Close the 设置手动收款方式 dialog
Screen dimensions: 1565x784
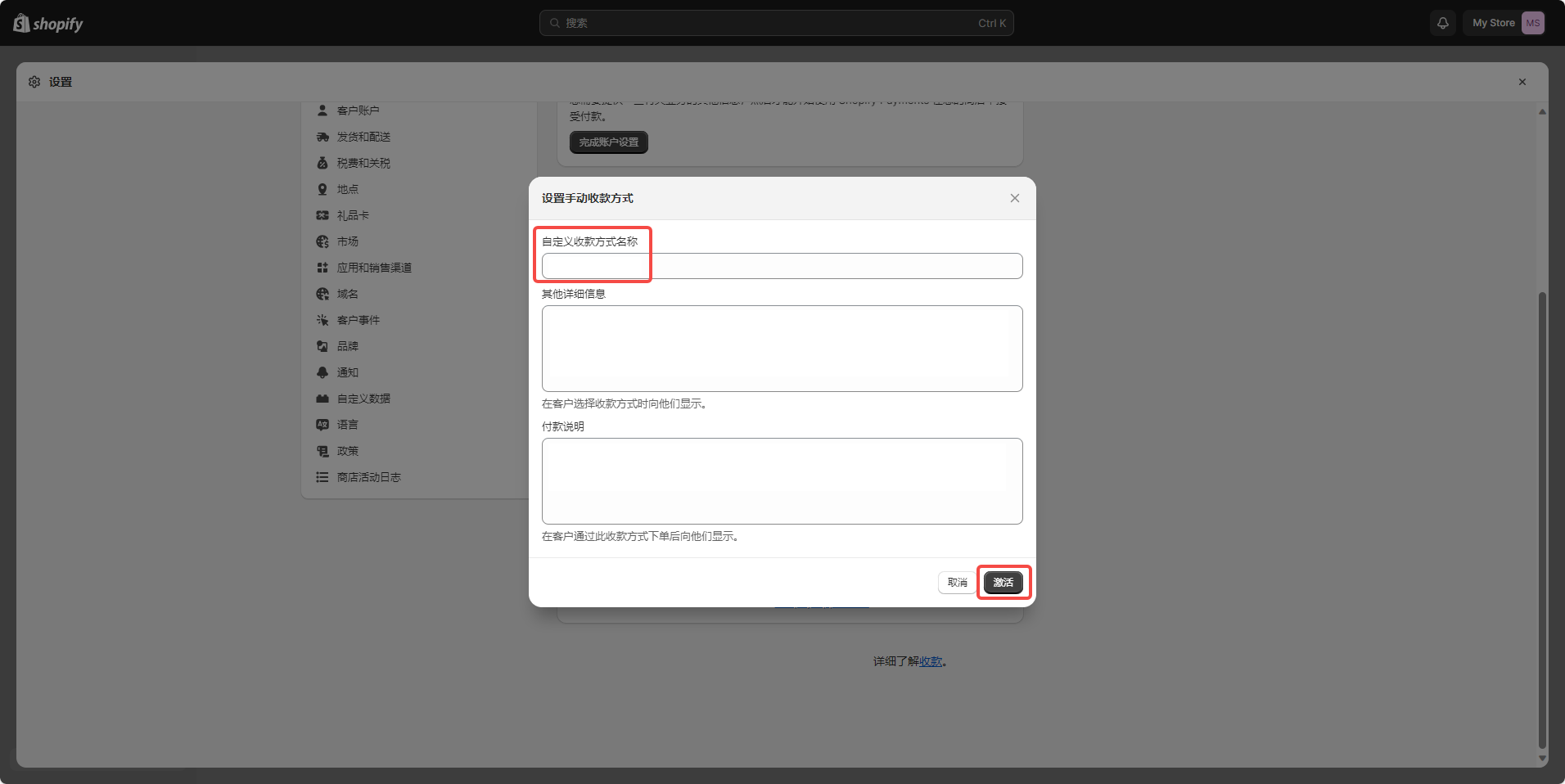(1015, 198)
